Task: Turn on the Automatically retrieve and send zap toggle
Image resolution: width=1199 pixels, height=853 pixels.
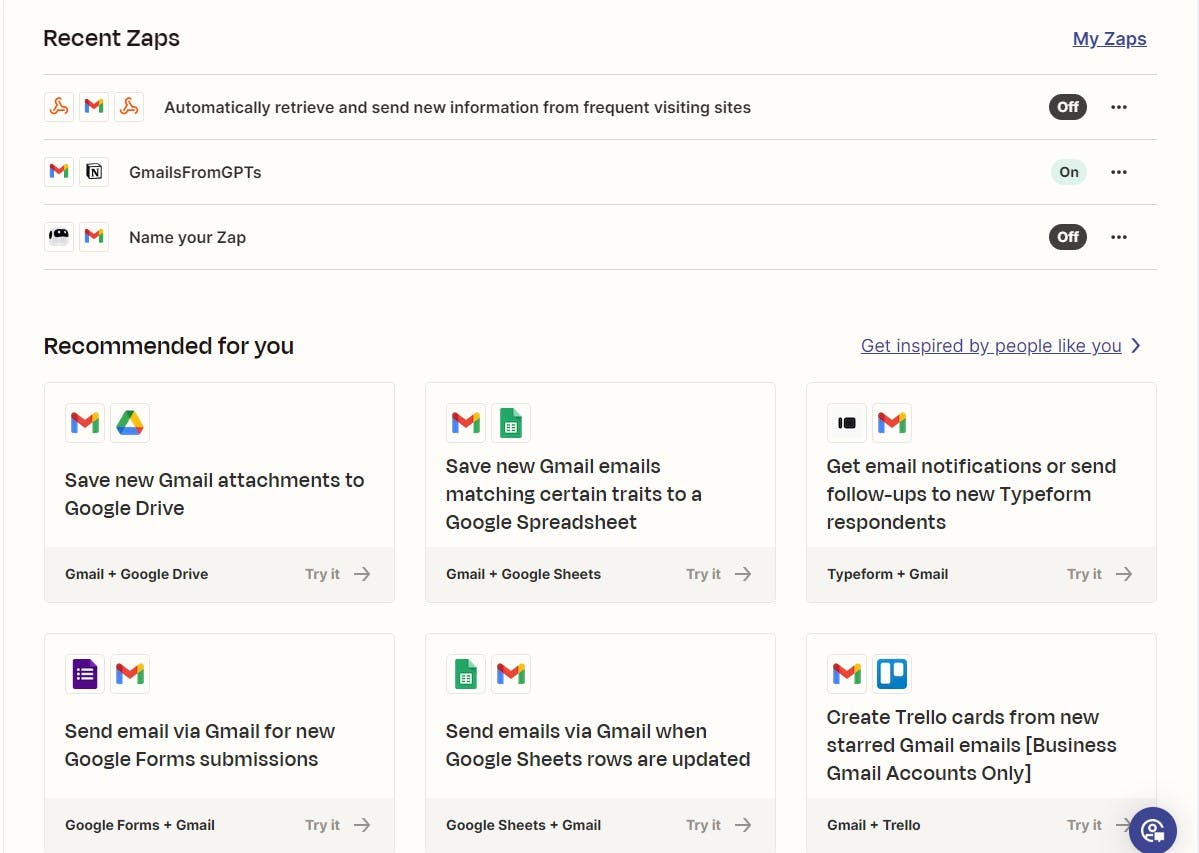Action: coord(1067,107)
